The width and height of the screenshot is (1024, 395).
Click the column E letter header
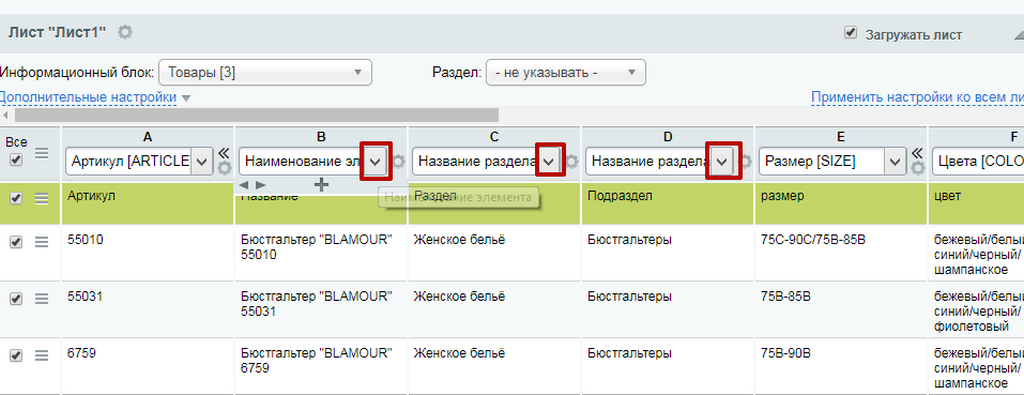[840, 136]
